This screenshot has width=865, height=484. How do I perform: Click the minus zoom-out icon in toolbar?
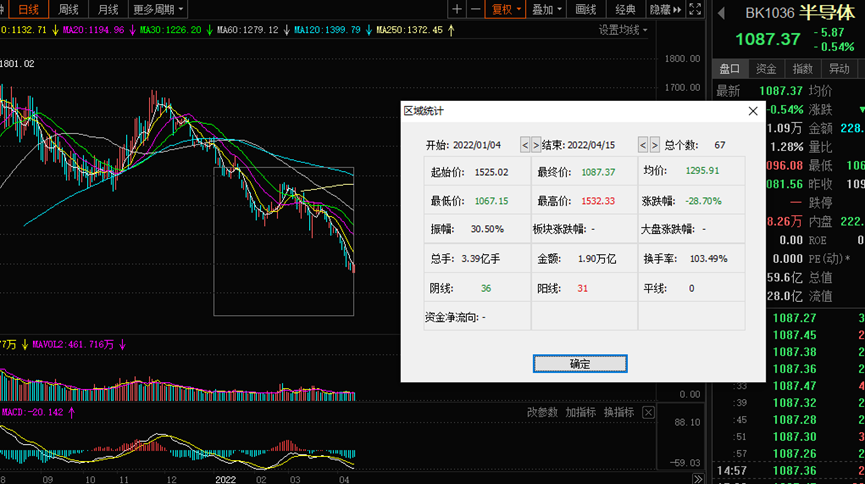coord(477,9)
